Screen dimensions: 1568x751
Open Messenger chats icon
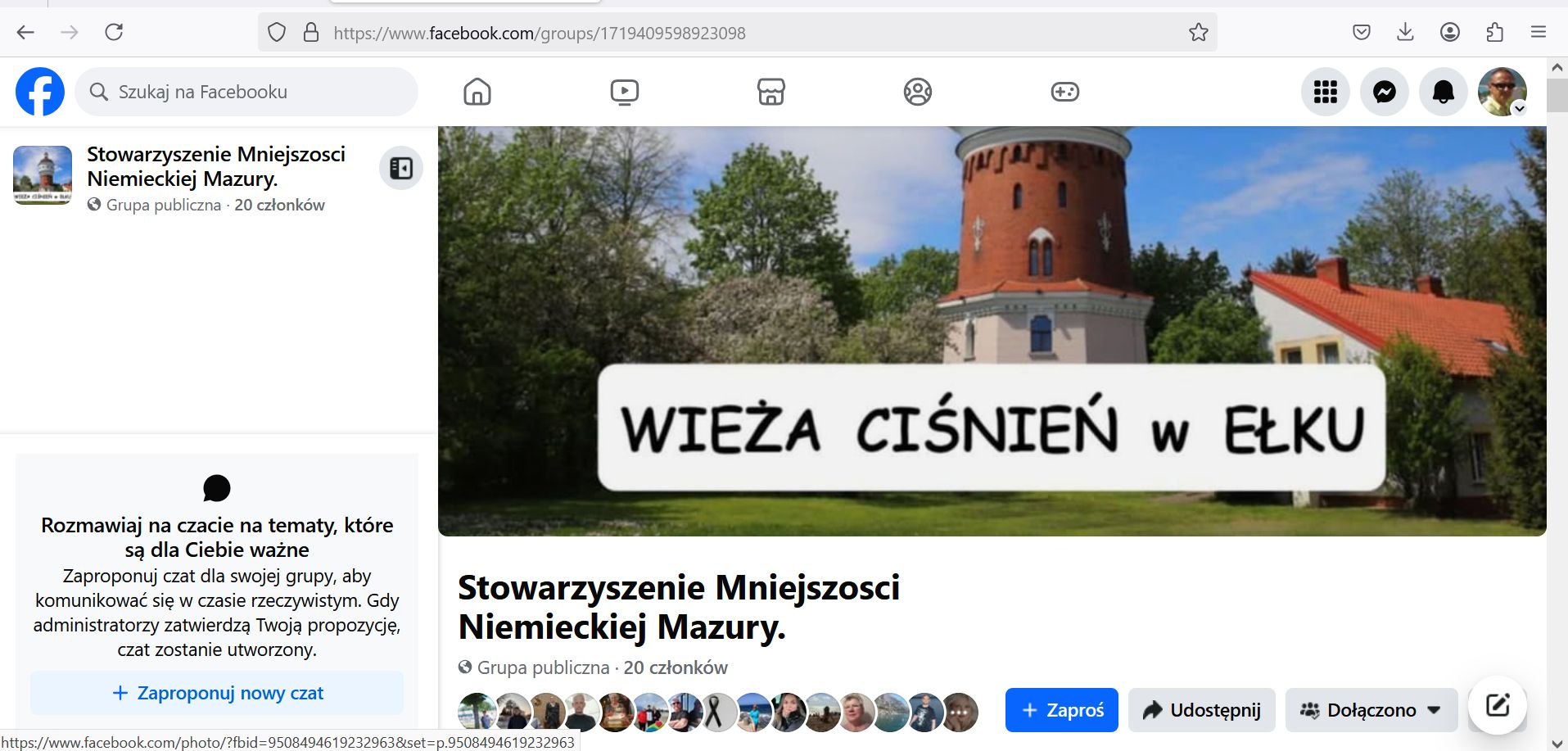tap(1384, 92)
